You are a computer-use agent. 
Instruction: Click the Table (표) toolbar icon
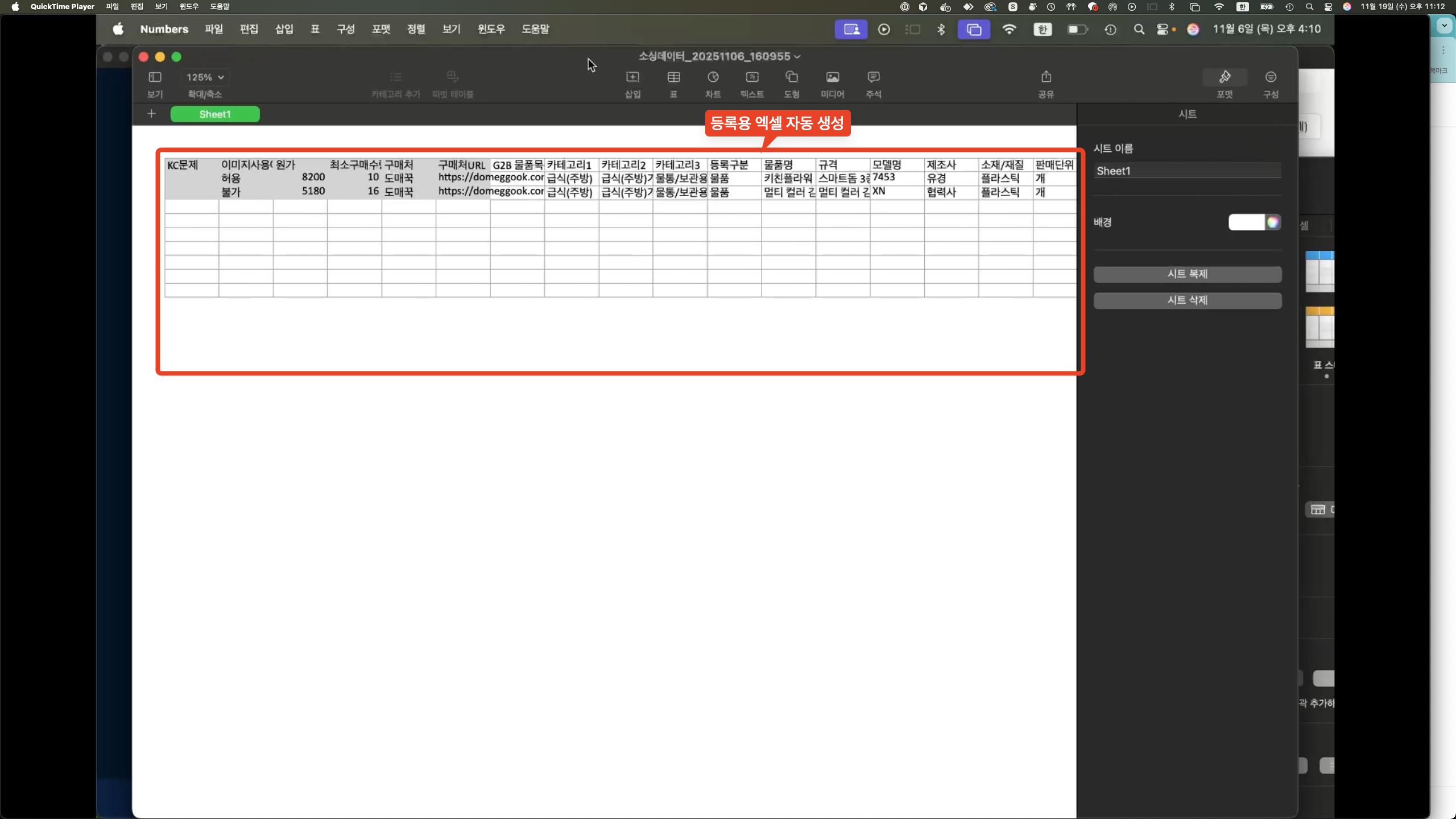coord(673,77)
